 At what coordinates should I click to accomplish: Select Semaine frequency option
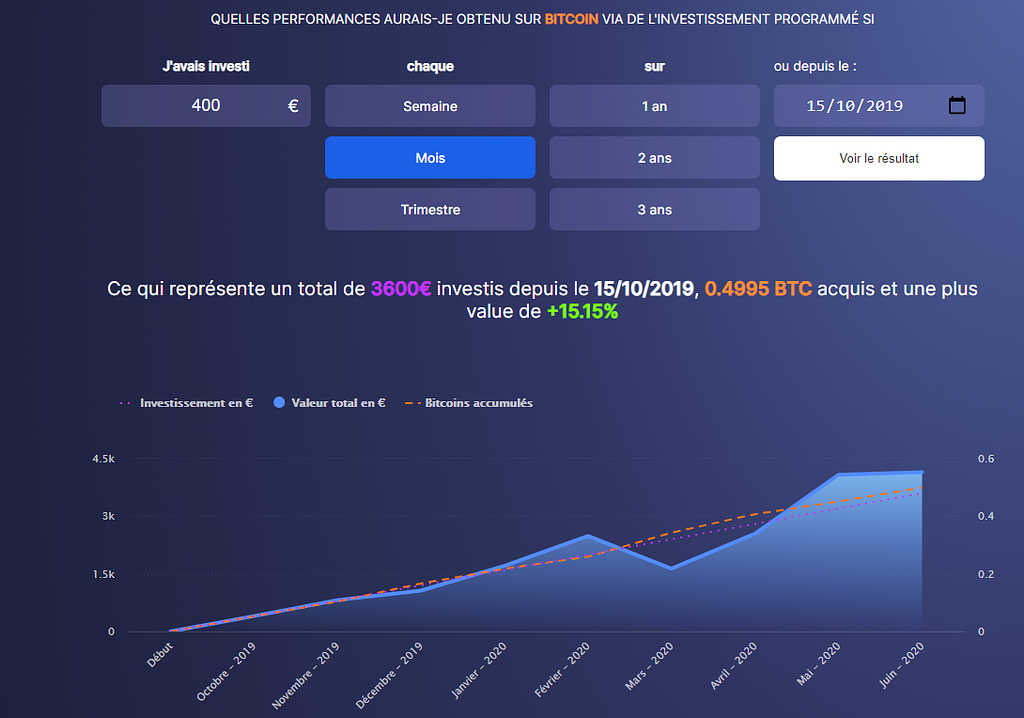[430, 106]
